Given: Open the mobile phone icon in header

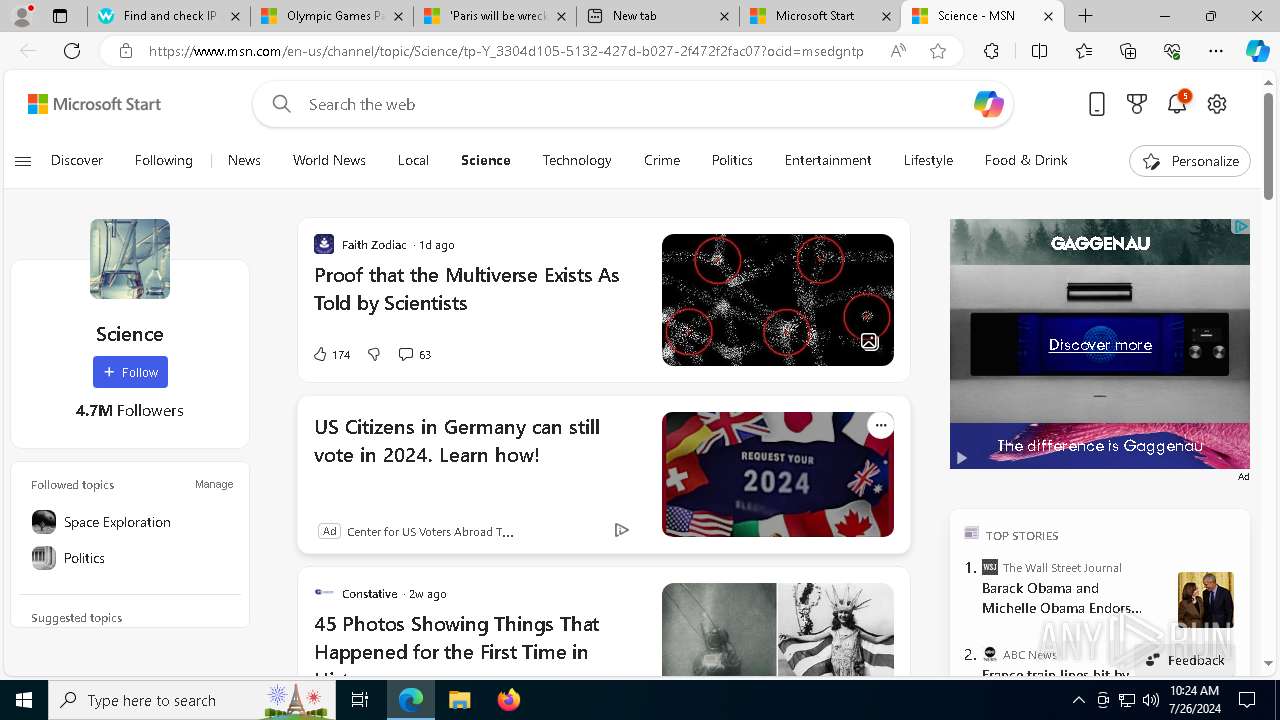Looking at the screenshot, I should (1097, 104).
